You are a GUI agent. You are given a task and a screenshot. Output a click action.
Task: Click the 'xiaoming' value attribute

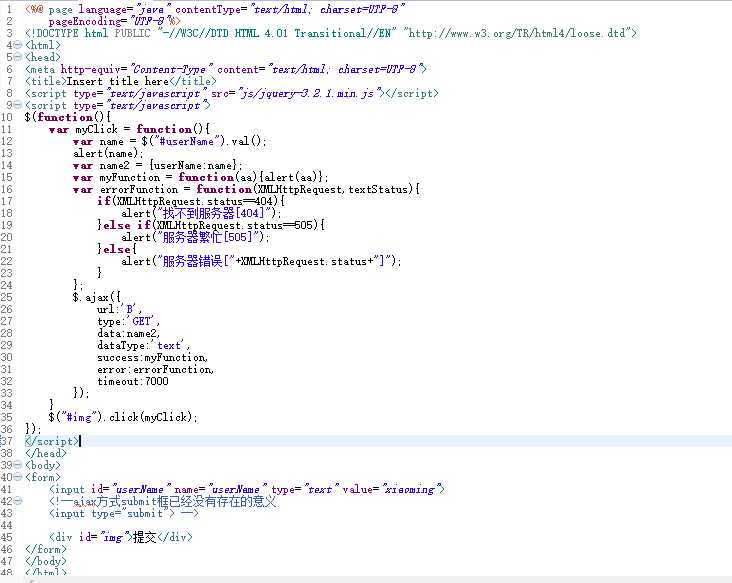coord(408,490)
